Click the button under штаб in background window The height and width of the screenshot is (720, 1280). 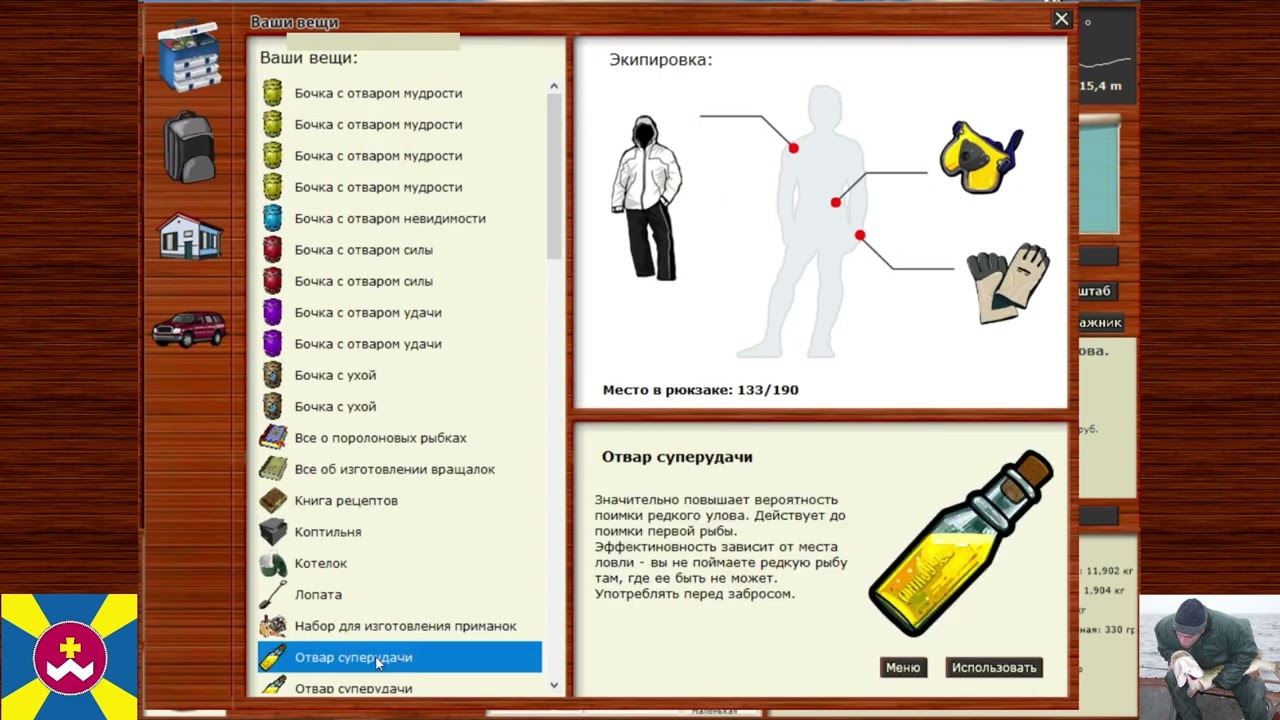tap(1100, 323)
